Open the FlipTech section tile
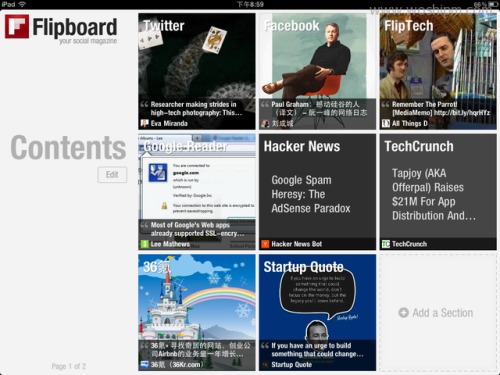This screenshot has height=375, width=500. [438, 71]
